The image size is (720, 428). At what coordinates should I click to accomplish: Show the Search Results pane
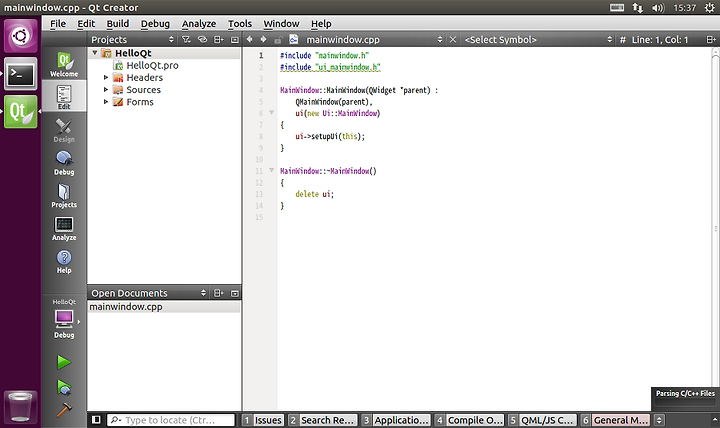point(322,420)
